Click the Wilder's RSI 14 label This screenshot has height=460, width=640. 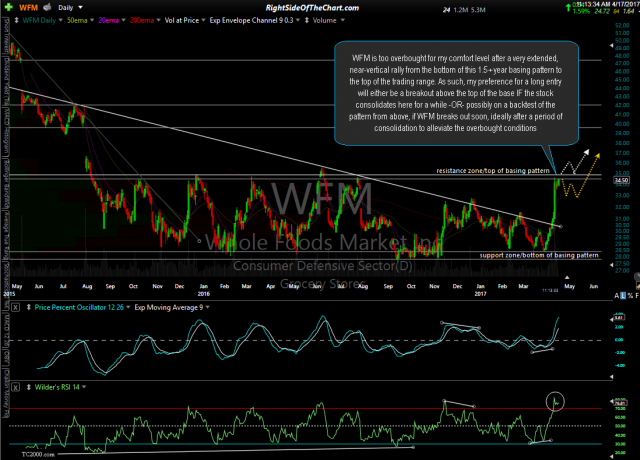click(57, 387)
